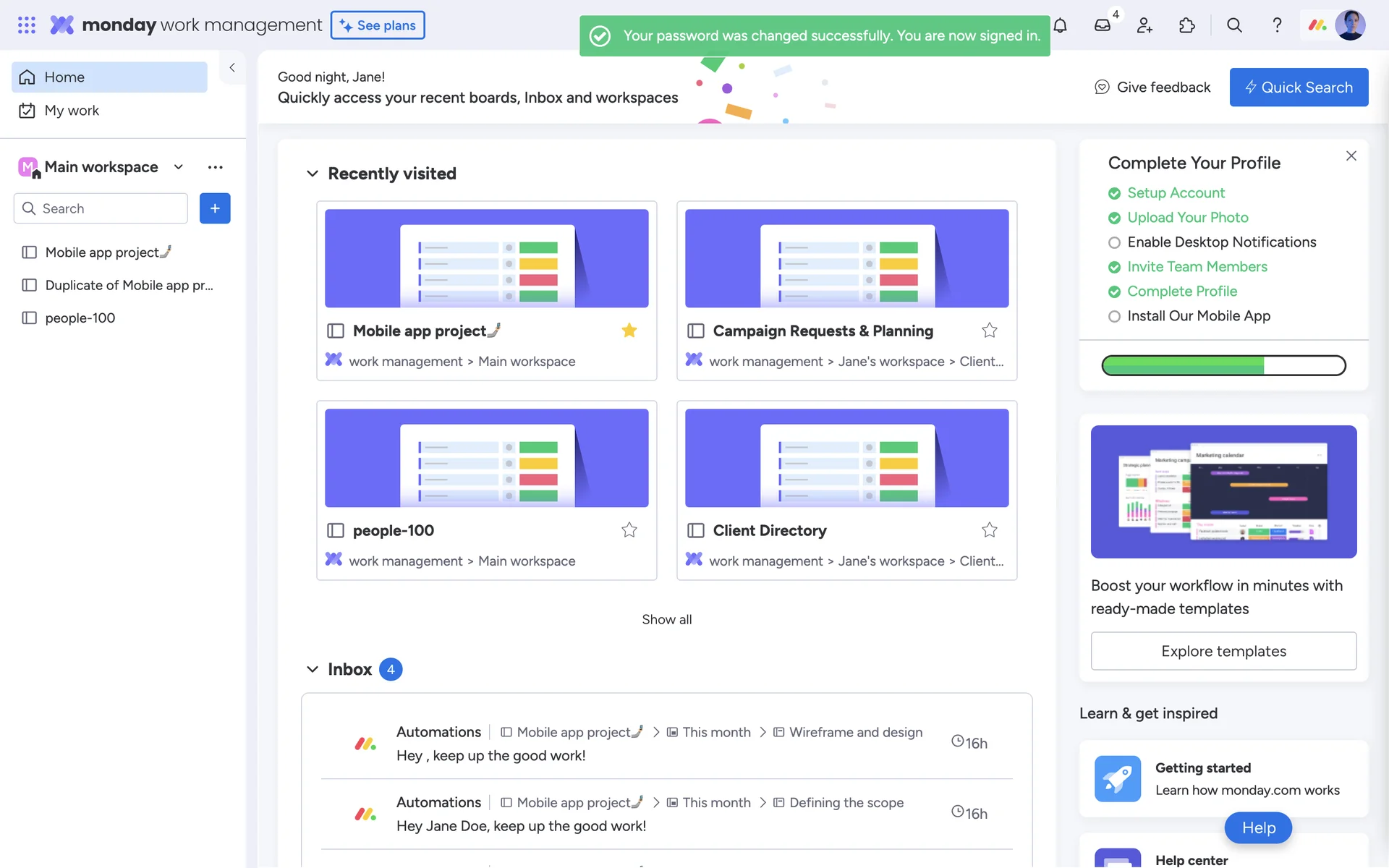Collapse the Inbox section chevron

pyautogui.click(x=313, y=669)
